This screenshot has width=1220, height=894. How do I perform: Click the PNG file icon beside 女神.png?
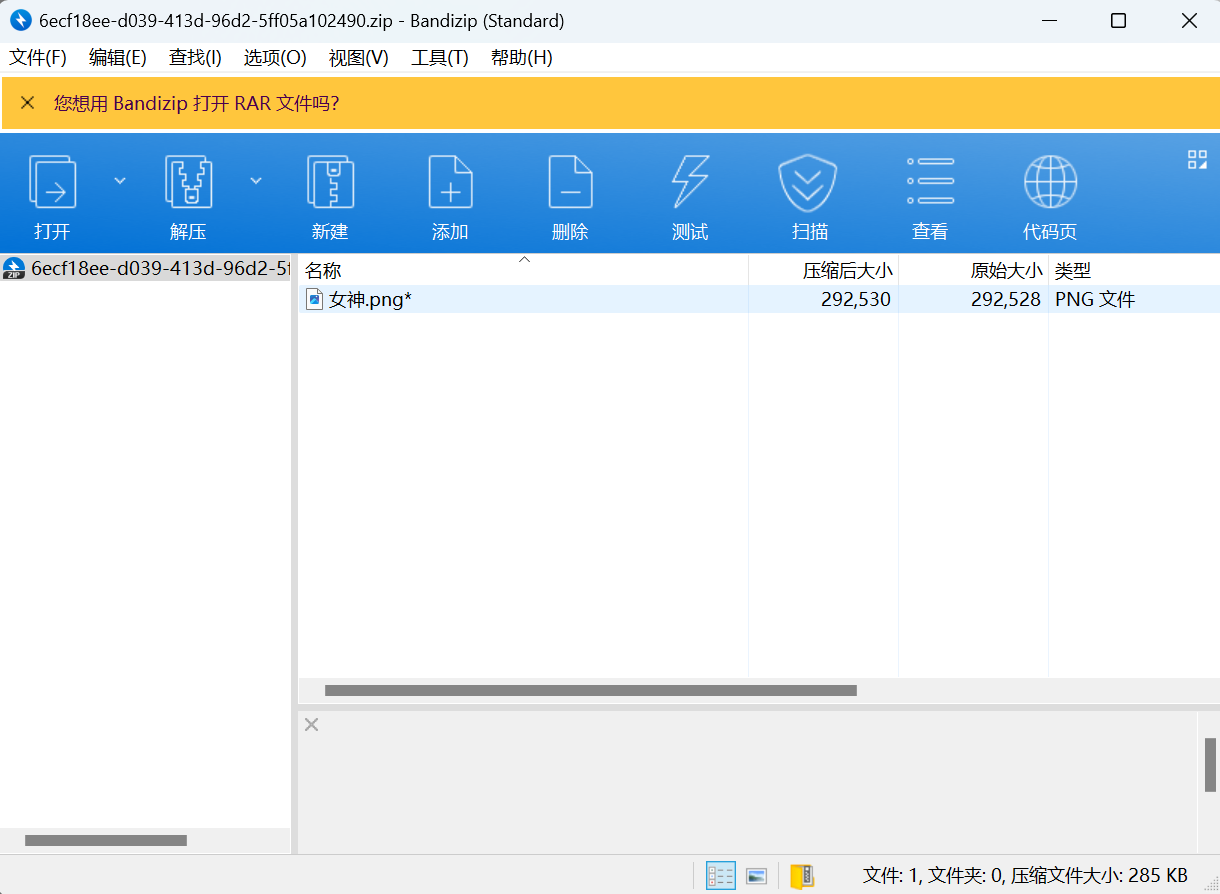(314, 299)
